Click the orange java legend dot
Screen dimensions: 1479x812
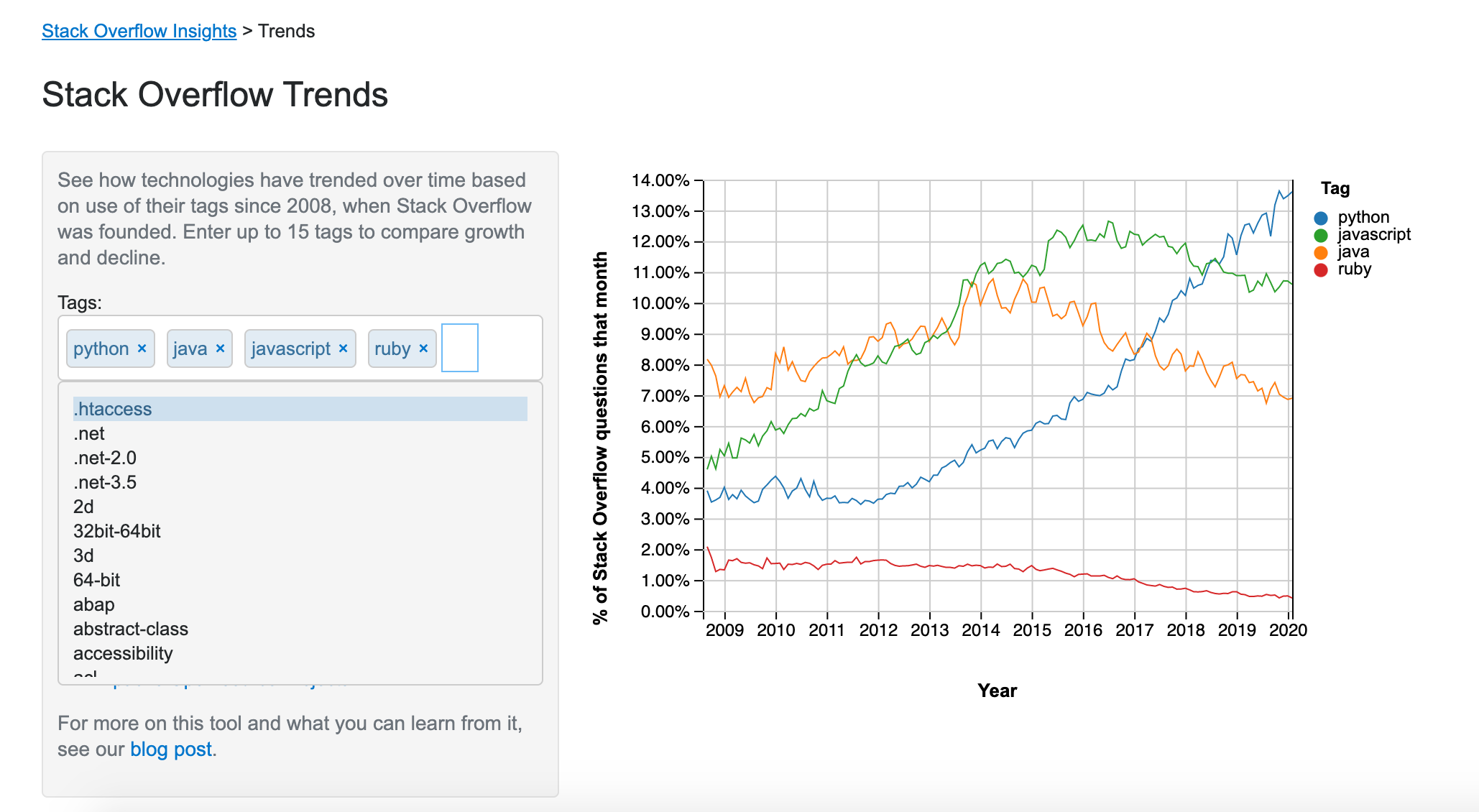click(1321, 252)
